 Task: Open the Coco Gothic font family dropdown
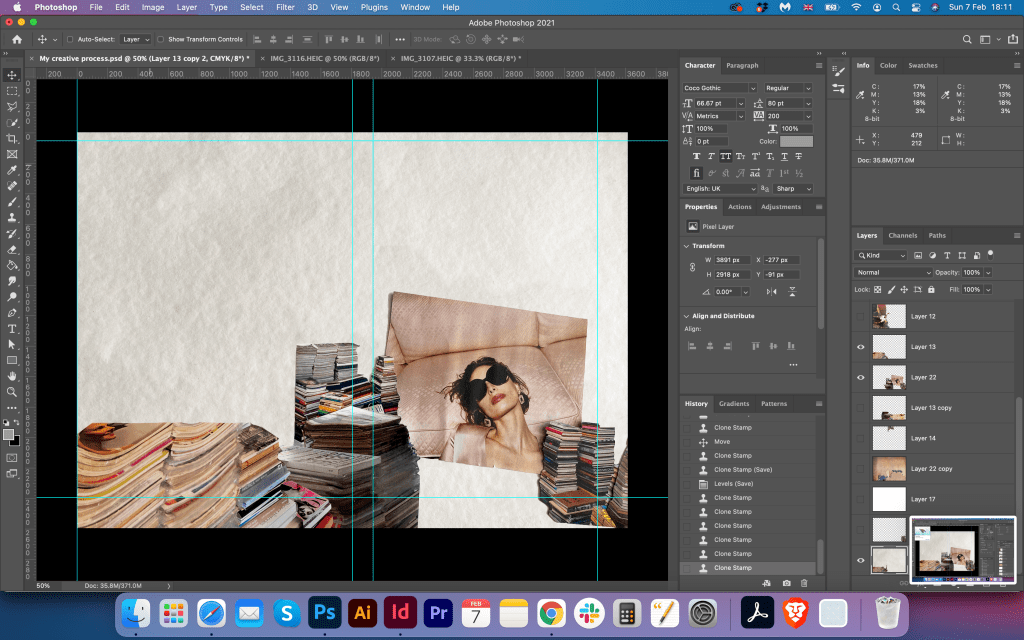[x=719, y=88]
